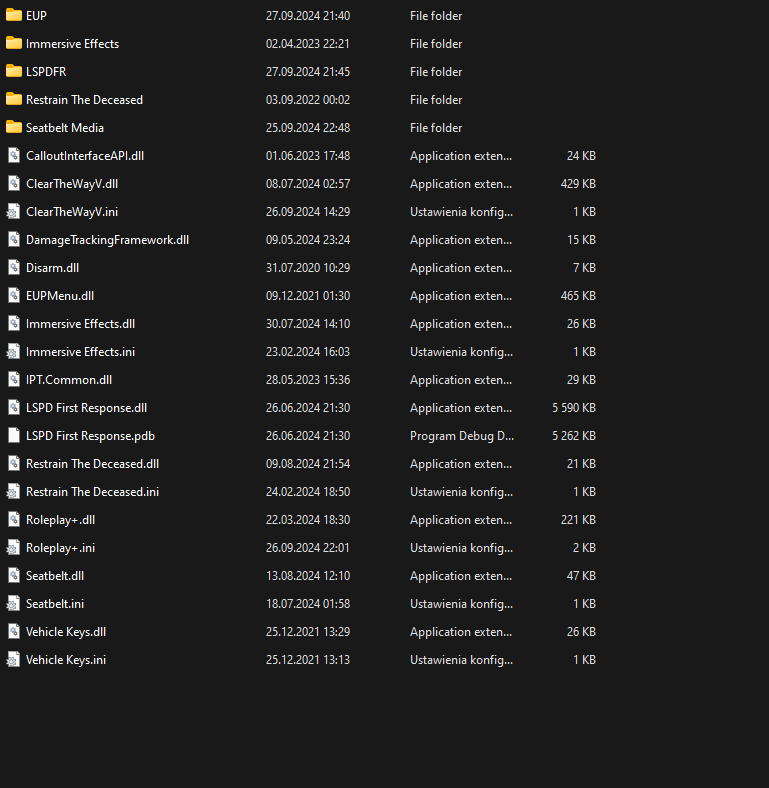
Task: Click the LSPD First Response.pdb icon
Action: click(x=14, y=436)
